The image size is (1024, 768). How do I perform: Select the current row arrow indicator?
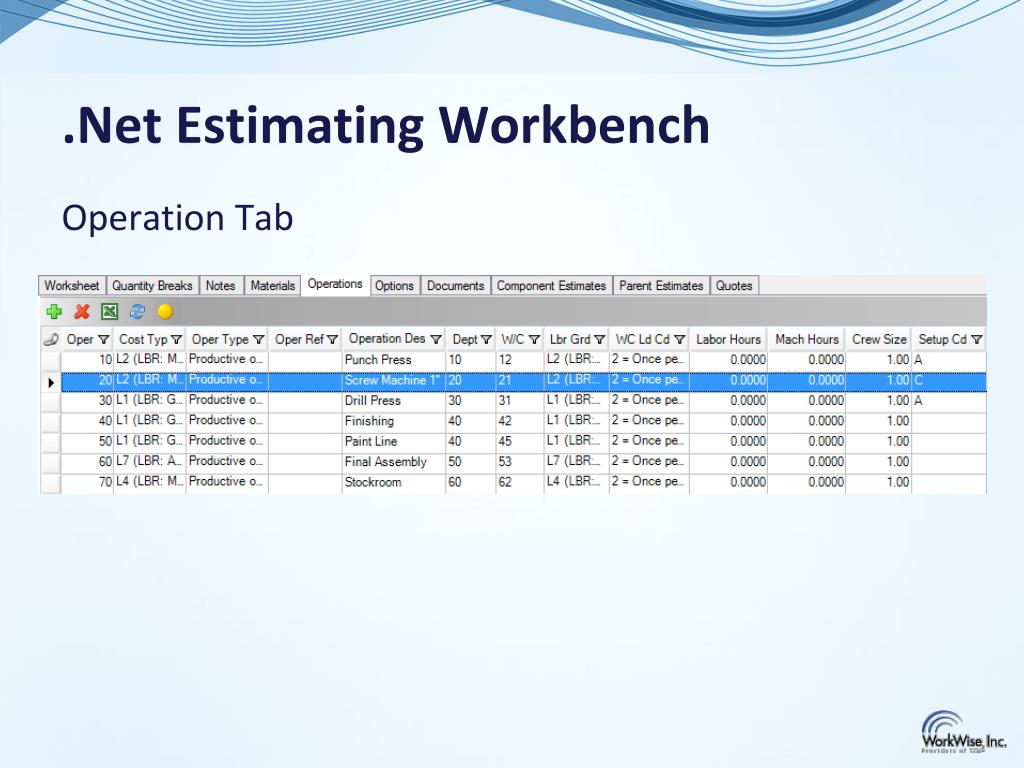pos(51,382)
